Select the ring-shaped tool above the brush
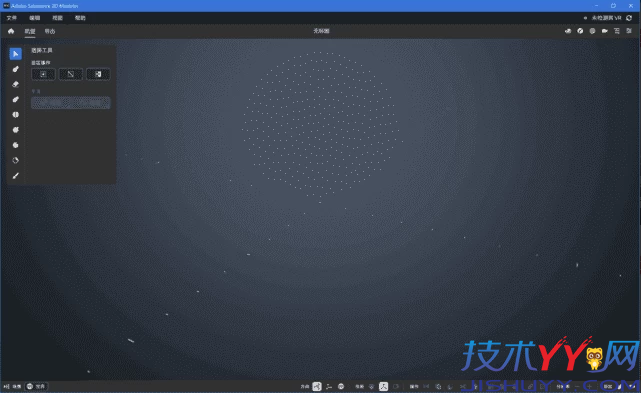 click(16, 160)
